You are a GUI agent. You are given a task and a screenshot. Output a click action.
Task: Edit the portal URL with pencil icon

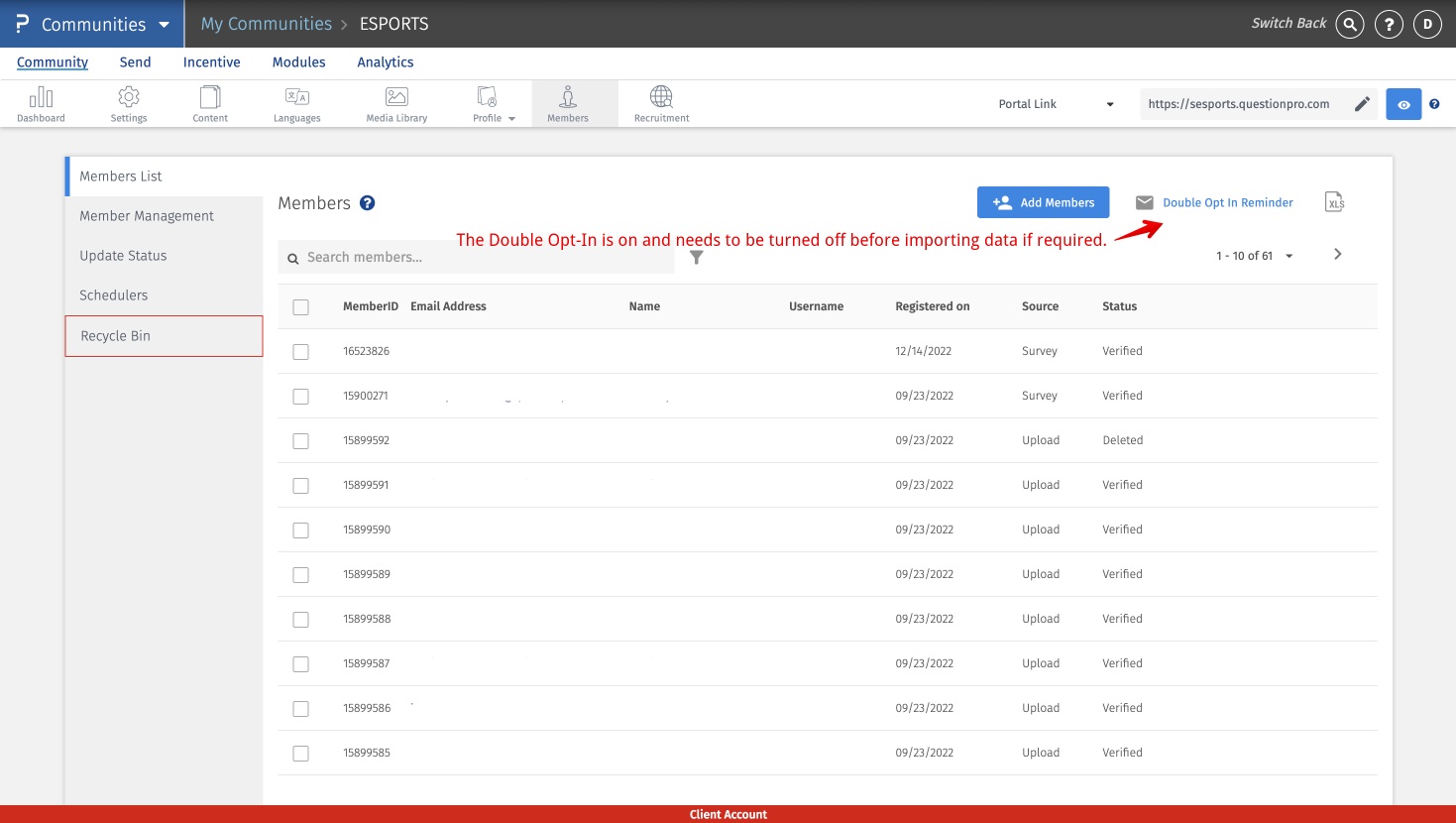click(x=1362, y=104)
